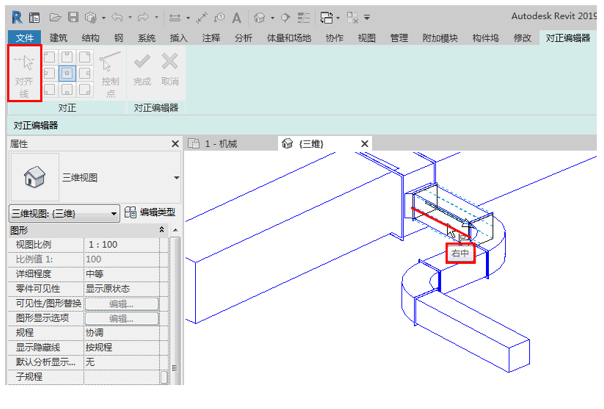Save project with the floppy disk icon
Screen dimensions: 604x409
[73, 17]
